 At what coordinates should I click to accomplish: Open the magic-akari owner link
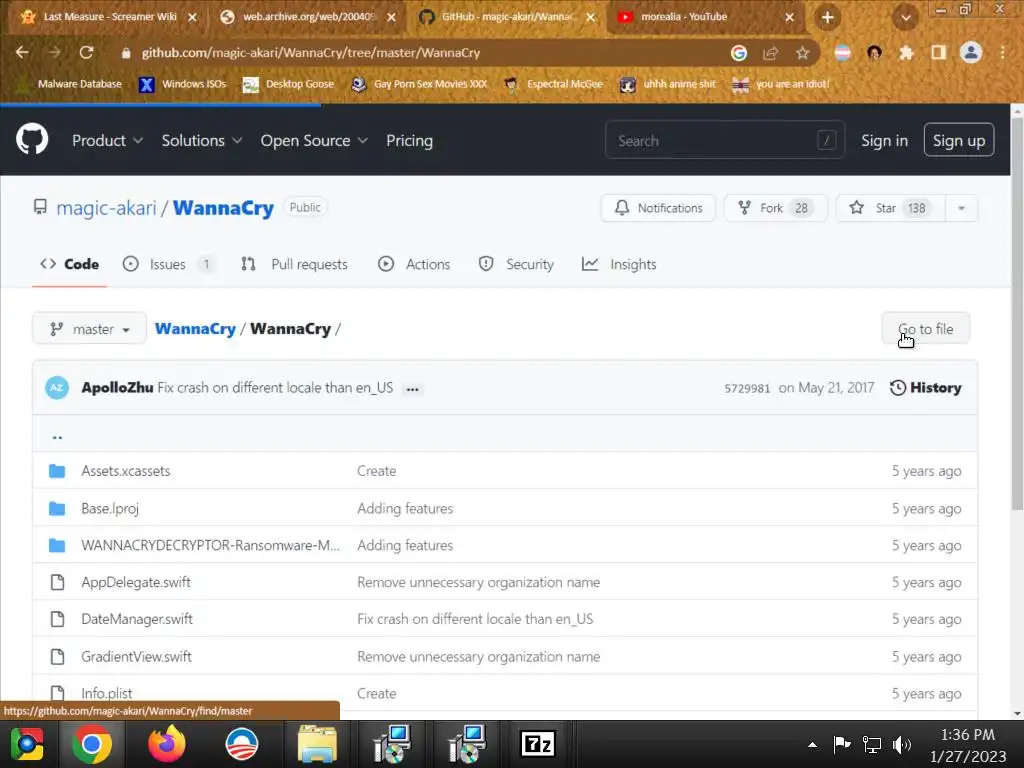(106, 208)
